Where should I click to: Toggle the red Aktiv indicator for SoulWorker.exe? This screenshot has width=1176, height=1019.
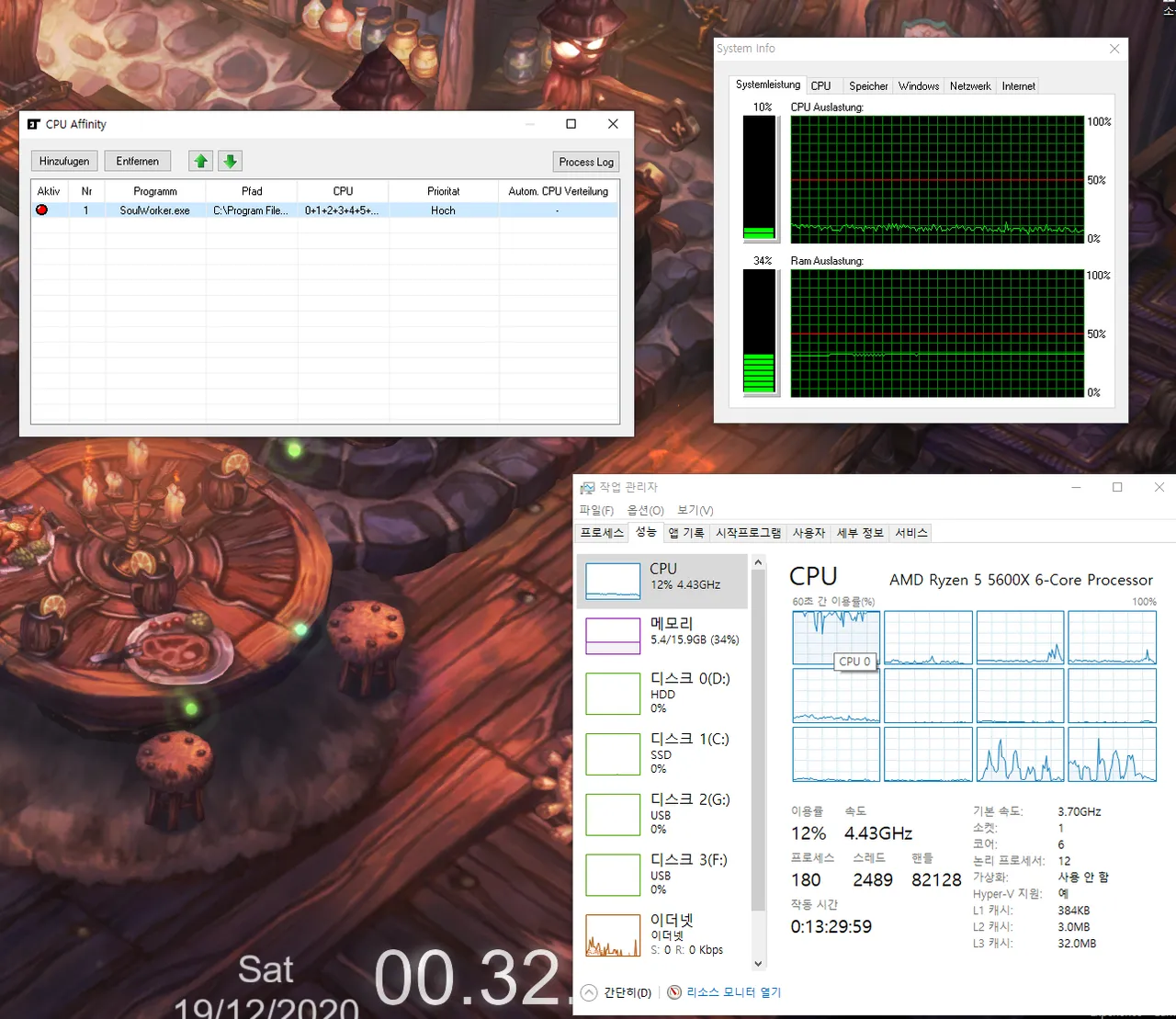41,210
